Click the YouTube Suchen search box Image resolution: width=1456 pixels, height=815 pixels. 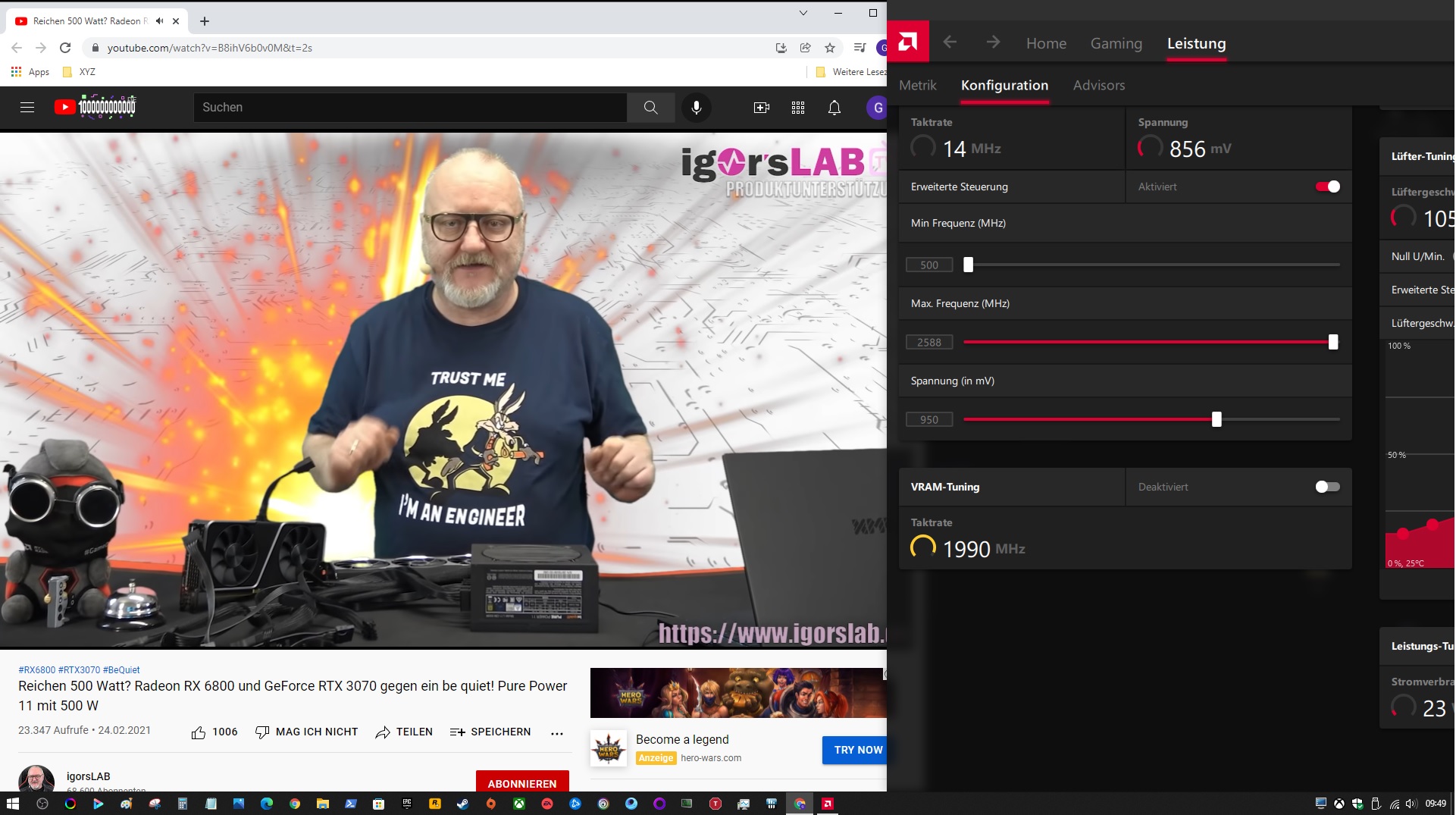tap(410, 108)
